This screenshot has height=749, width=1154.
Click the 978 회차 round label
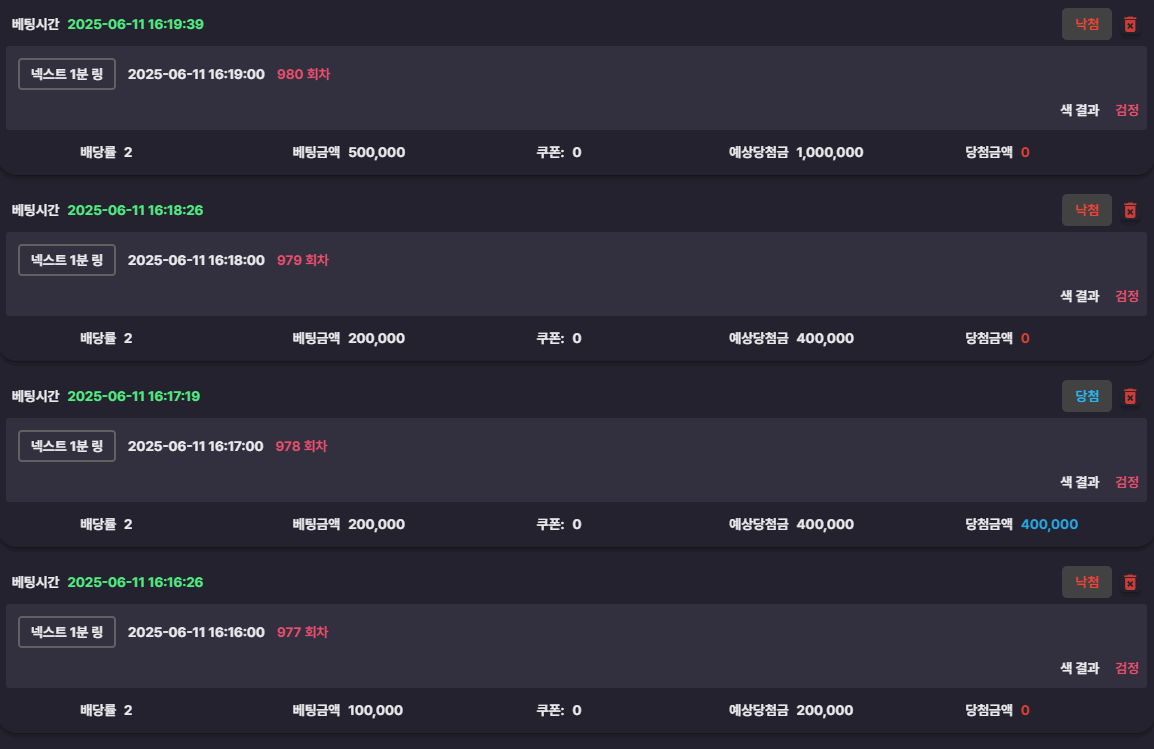(301, 447)
